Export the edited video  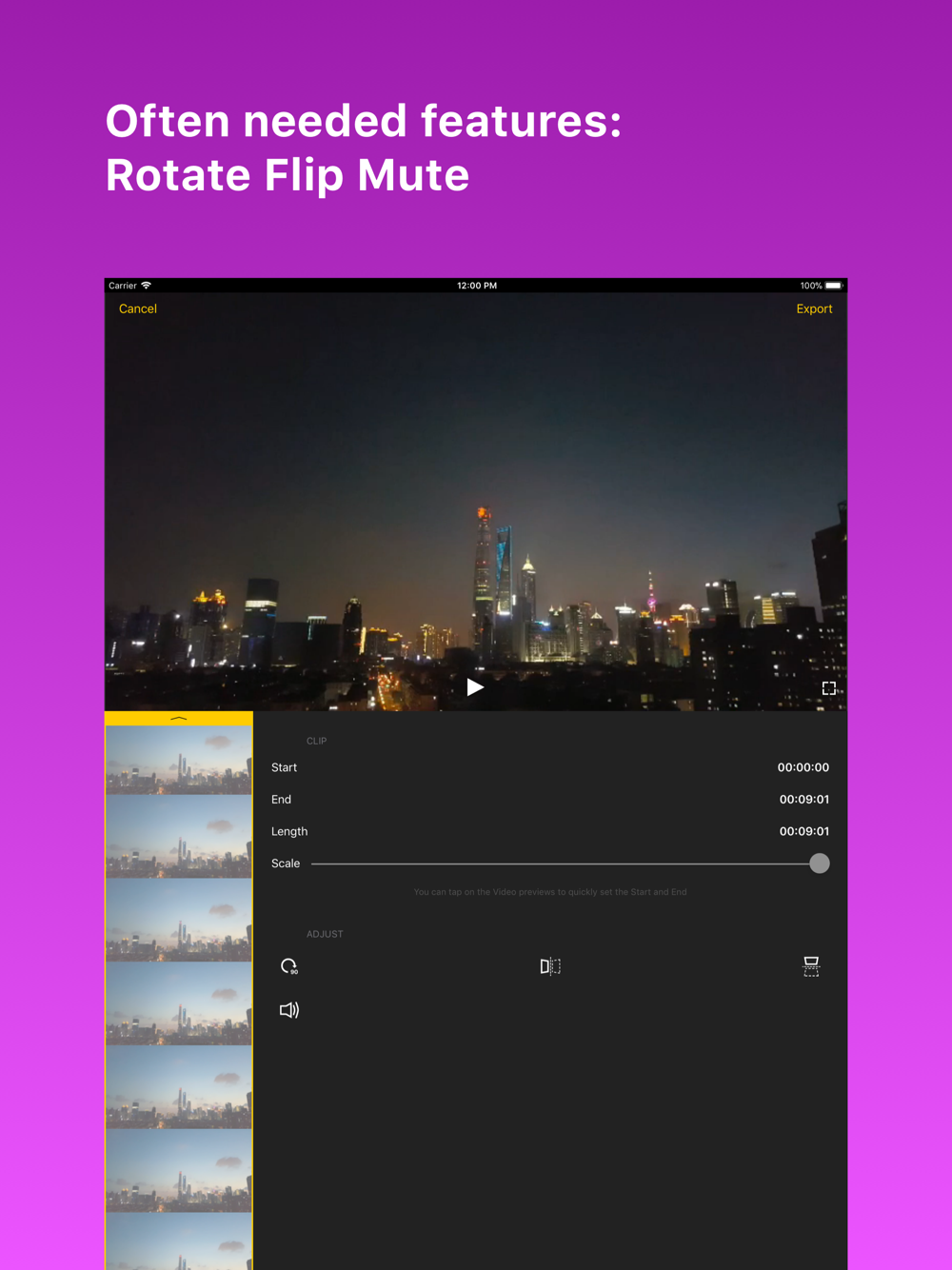click(814, 309)
